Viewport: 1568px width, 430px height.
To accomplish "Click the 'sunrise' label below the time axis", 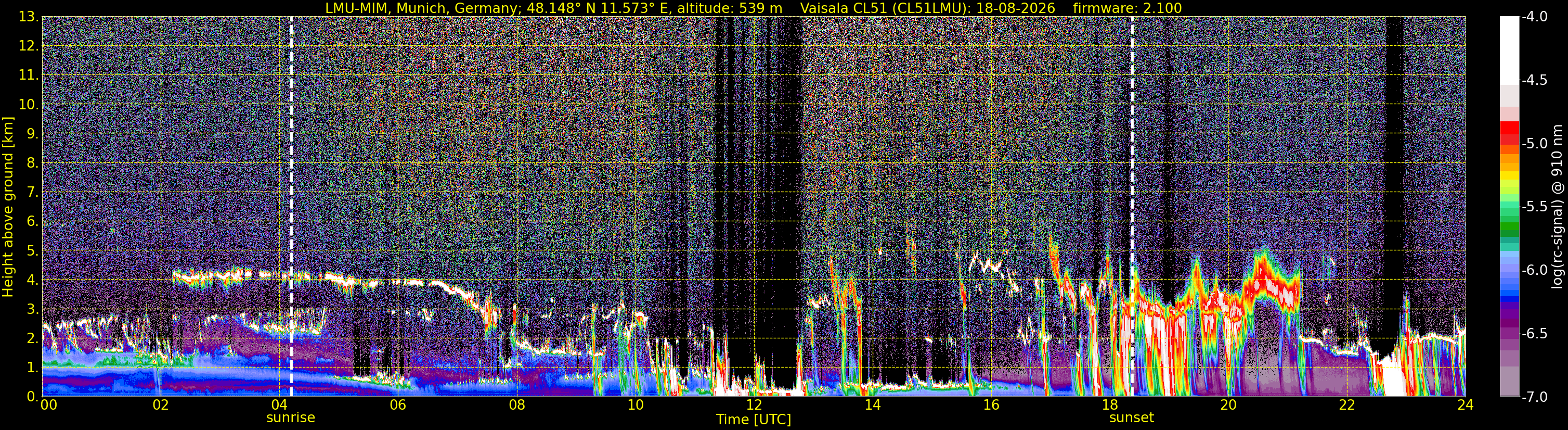I will [291, 418].
